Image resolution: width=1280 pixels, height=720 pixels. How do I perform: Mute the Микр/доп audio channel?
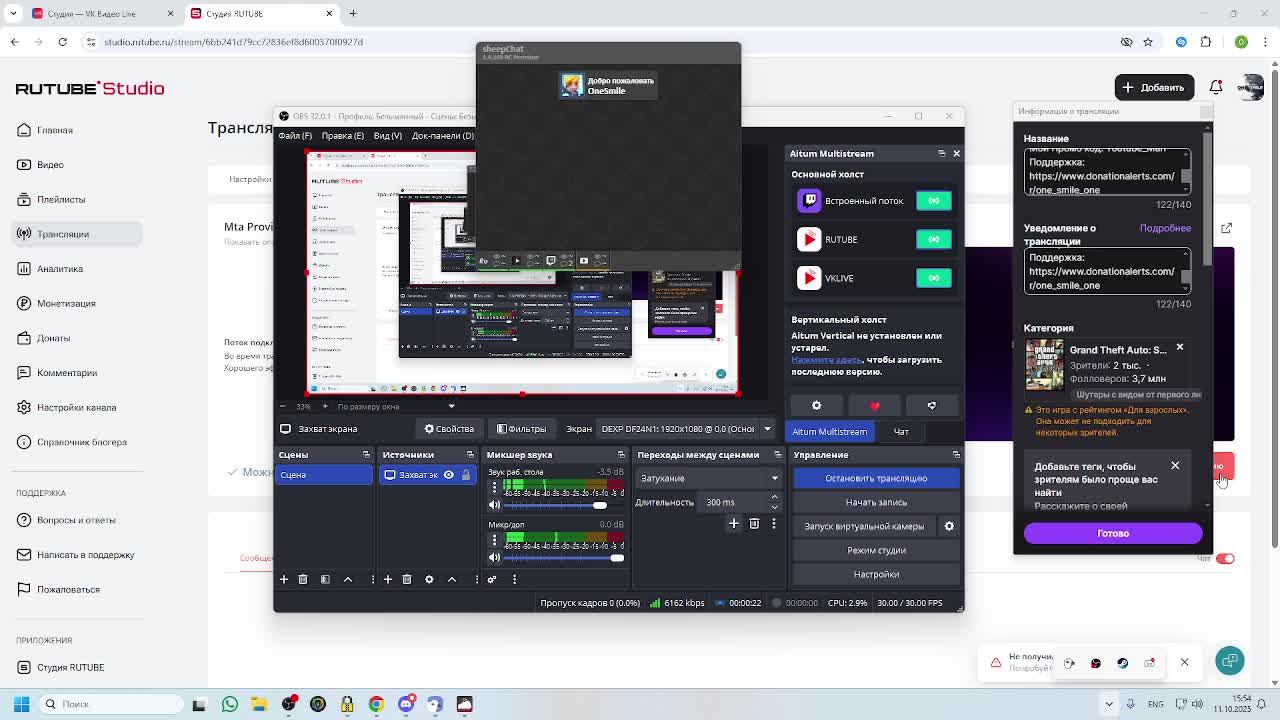coord(494,558)
